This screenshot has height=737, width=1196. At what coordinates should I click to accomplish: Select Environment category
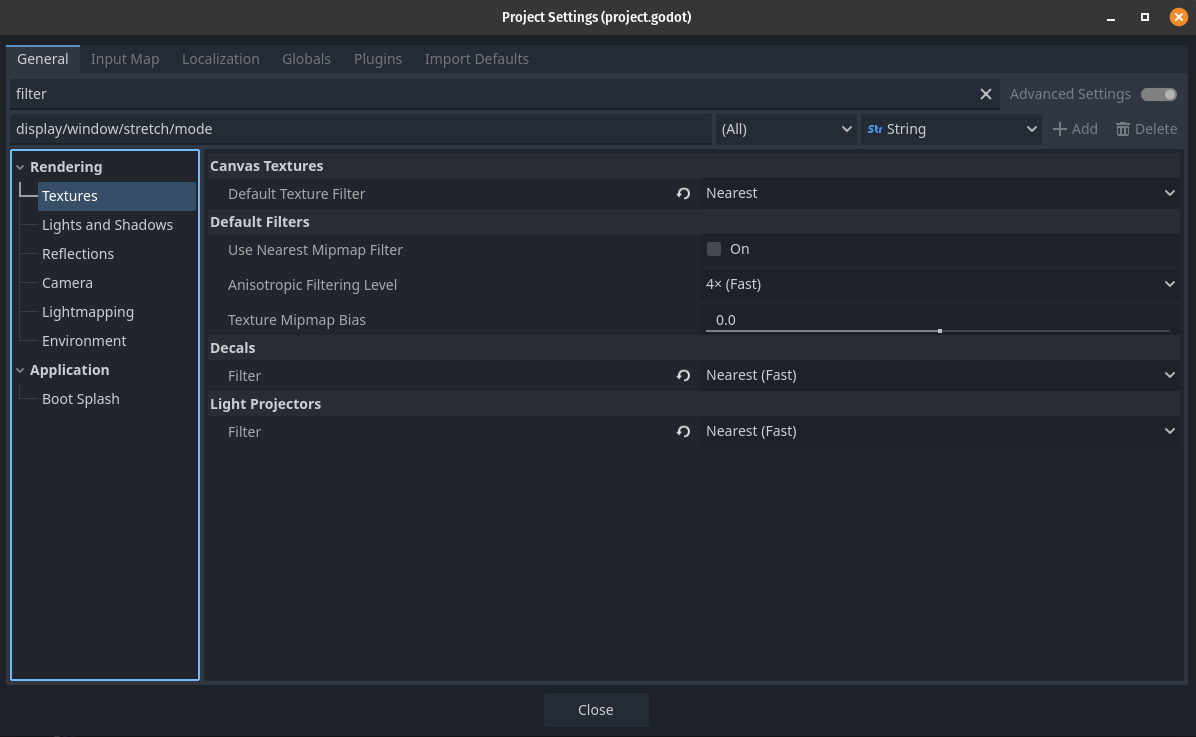pyautogui.click(x=84, y=341)
